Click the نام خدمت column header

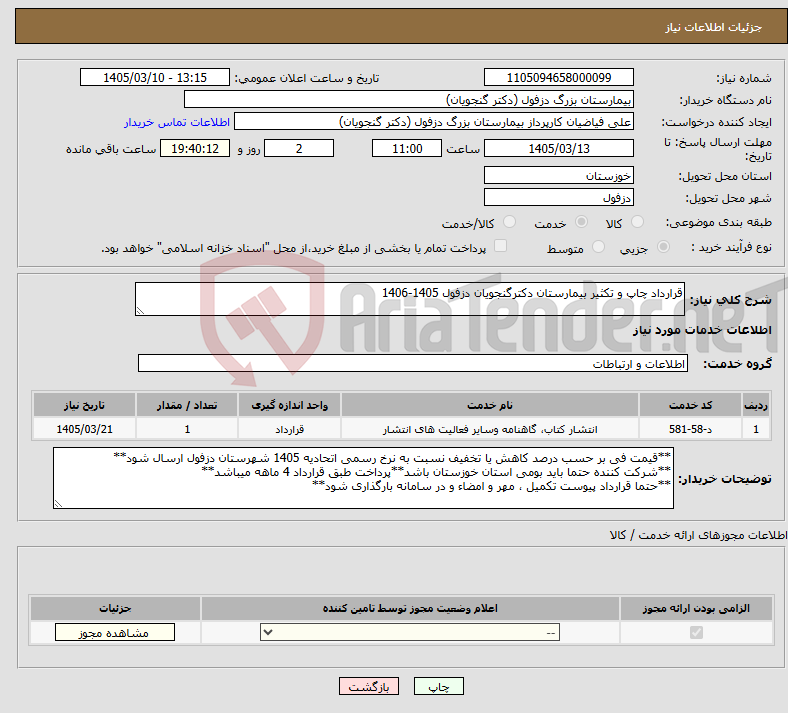(x=489, y=405)
